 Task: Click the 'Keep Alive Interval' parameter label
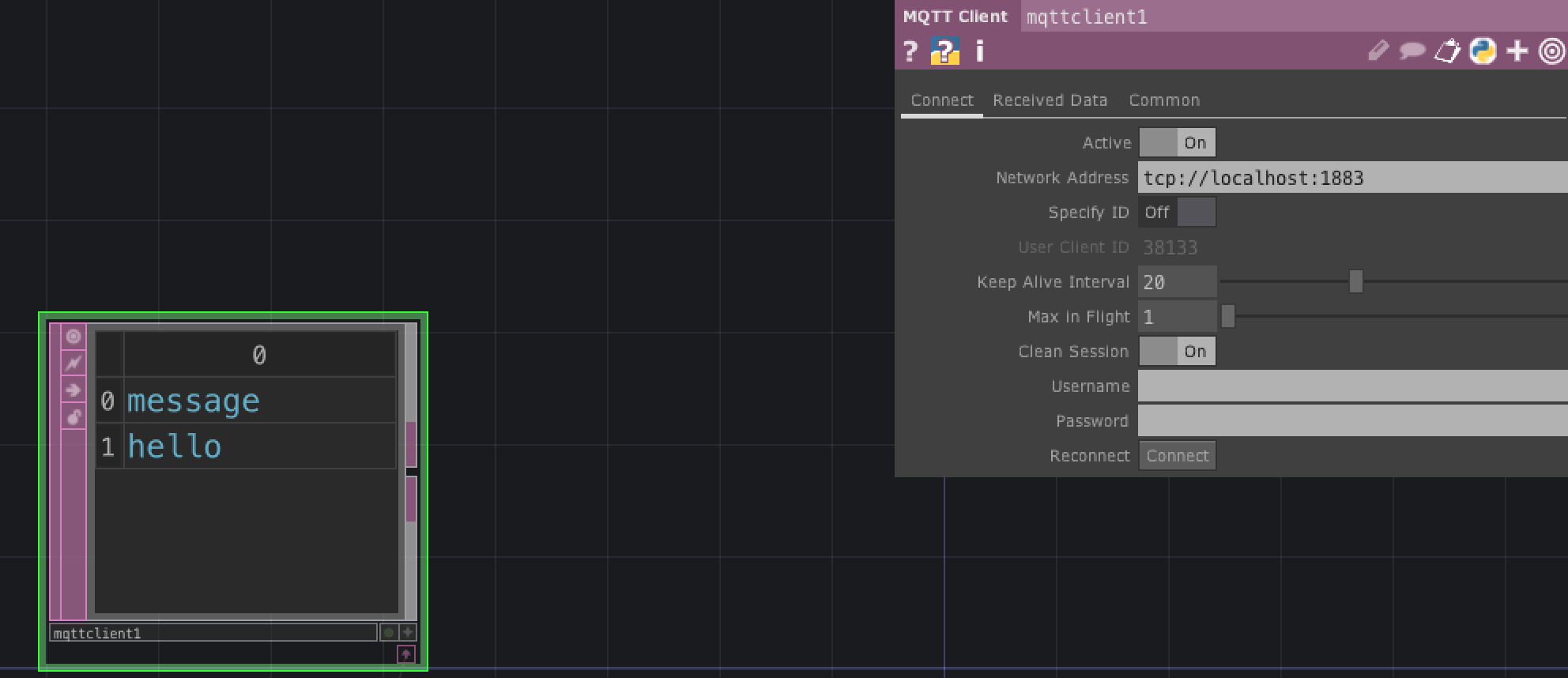point(1053,282)
